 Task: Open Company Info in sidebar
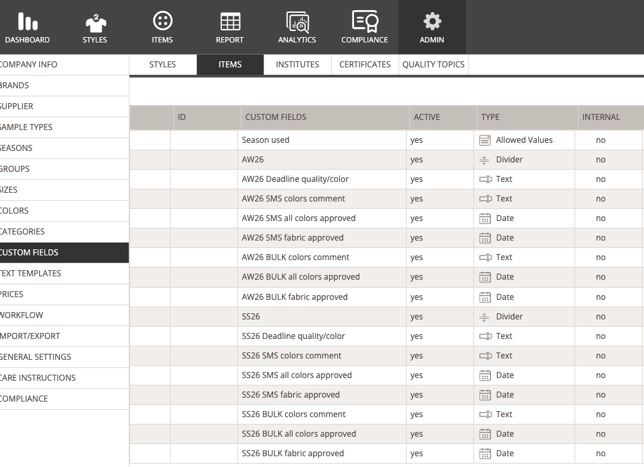click(64, 64)
